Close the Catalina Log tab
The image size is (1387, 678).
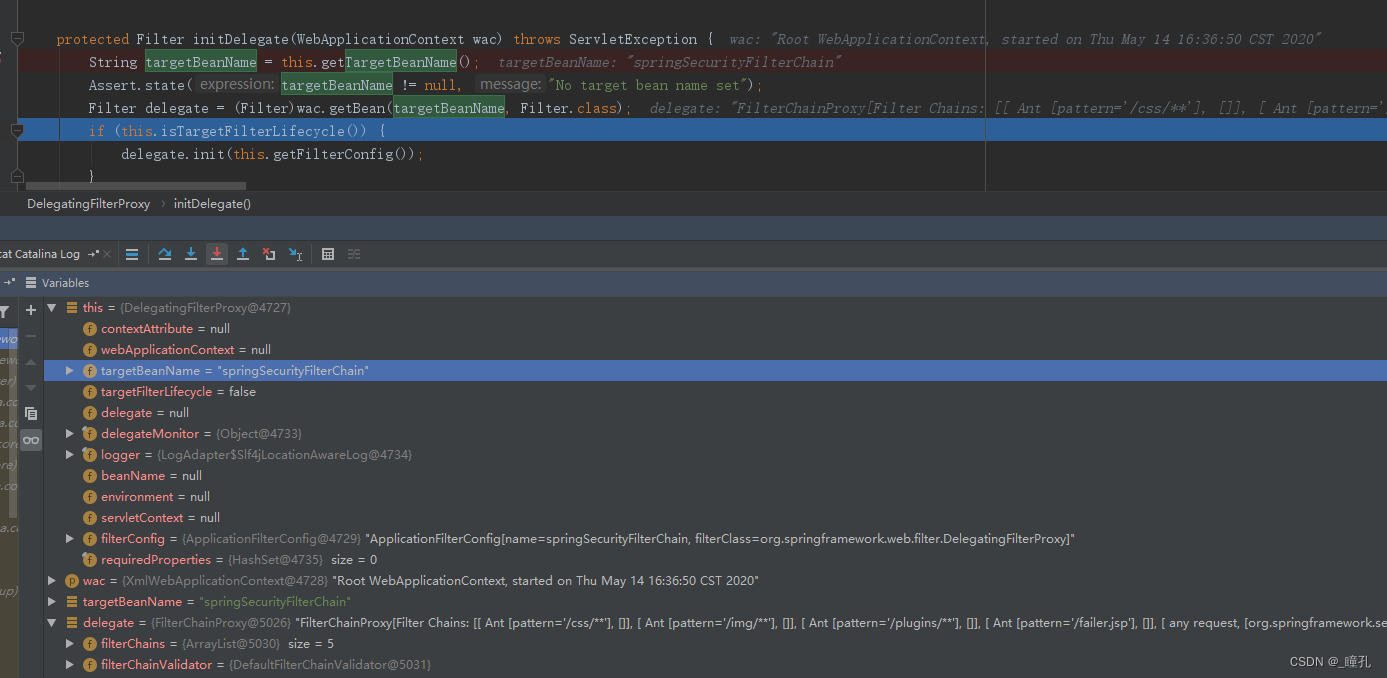[107, 254]
